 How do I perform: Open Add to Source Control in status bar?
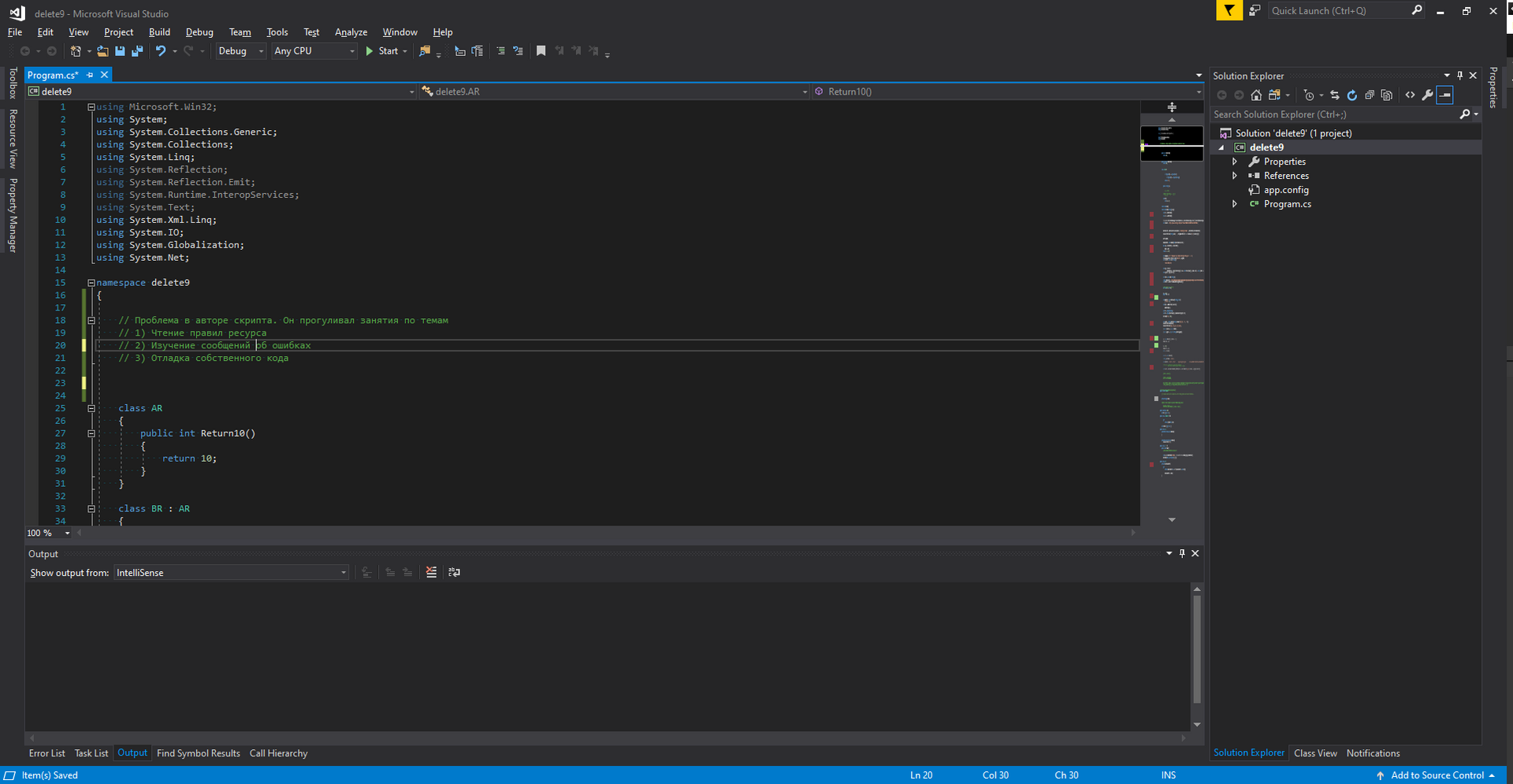pos(1436,776)
